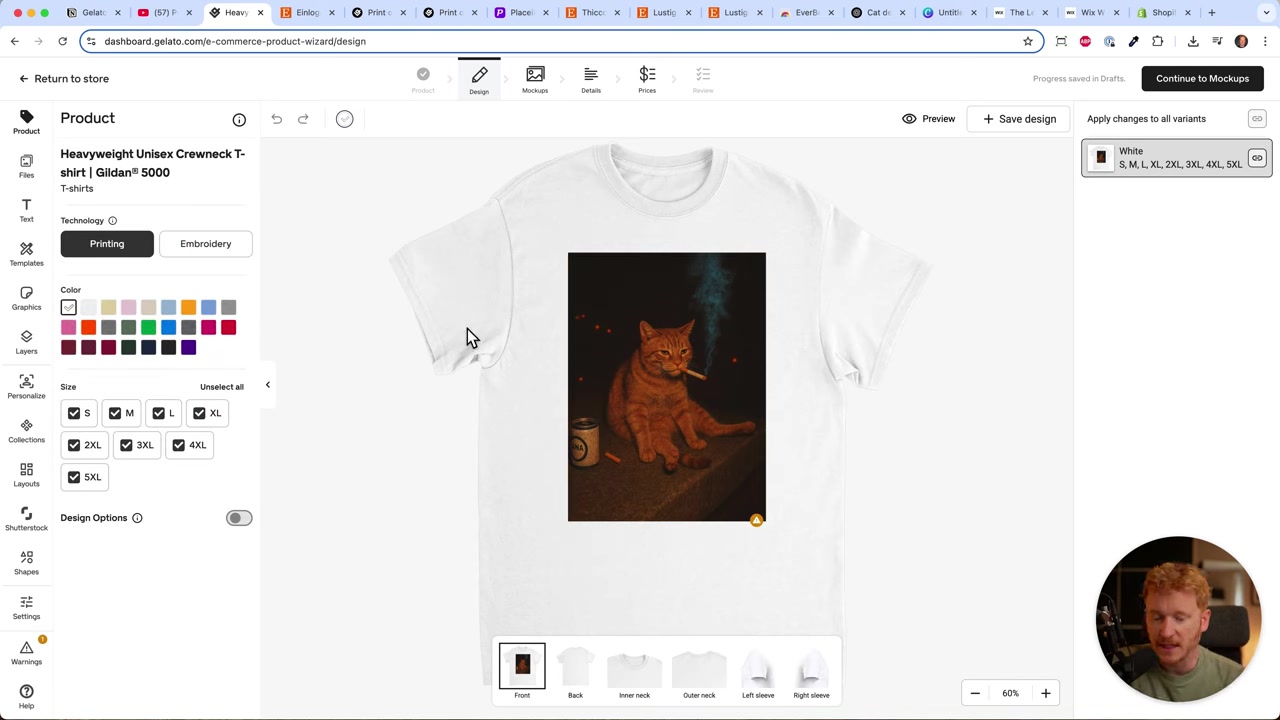Click Return to store
Viewport: 1280px width, 720px height.
[64, 78]
